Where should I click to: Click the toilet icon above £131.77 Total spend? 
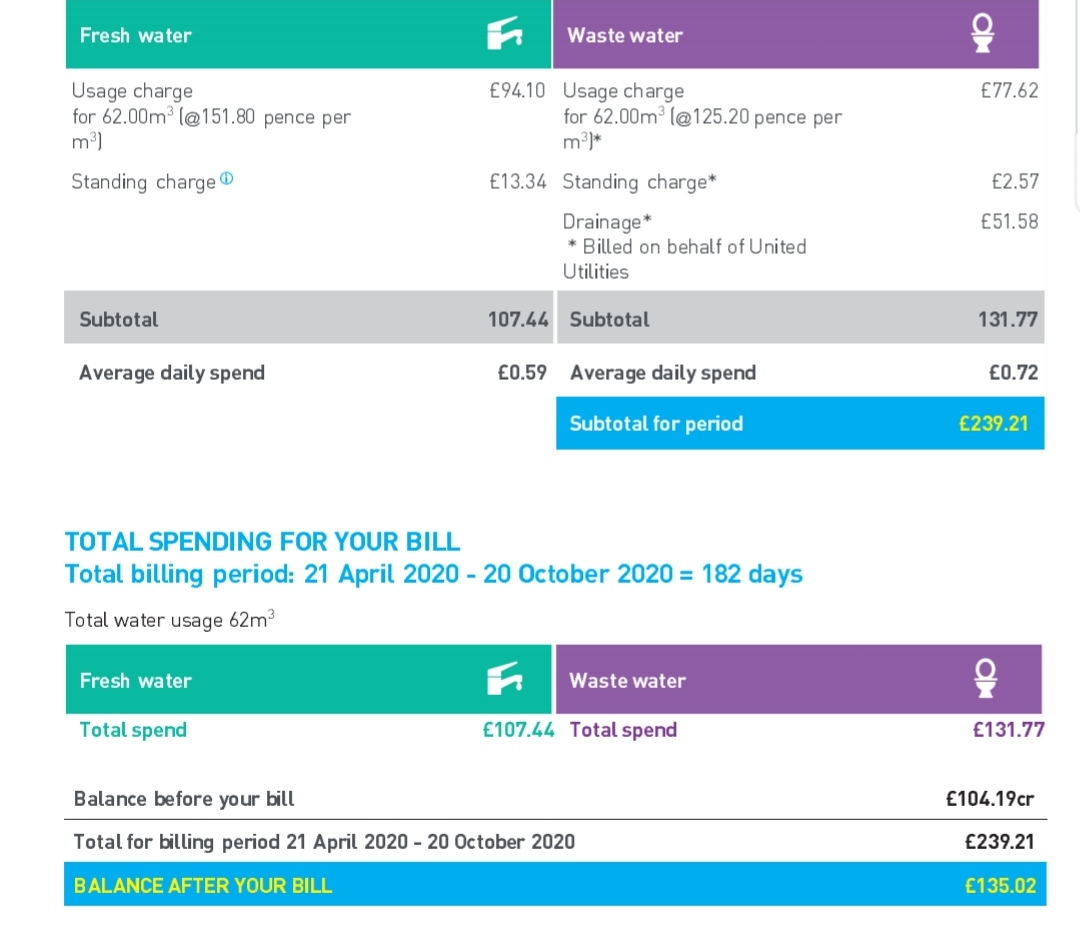(986, 679)
